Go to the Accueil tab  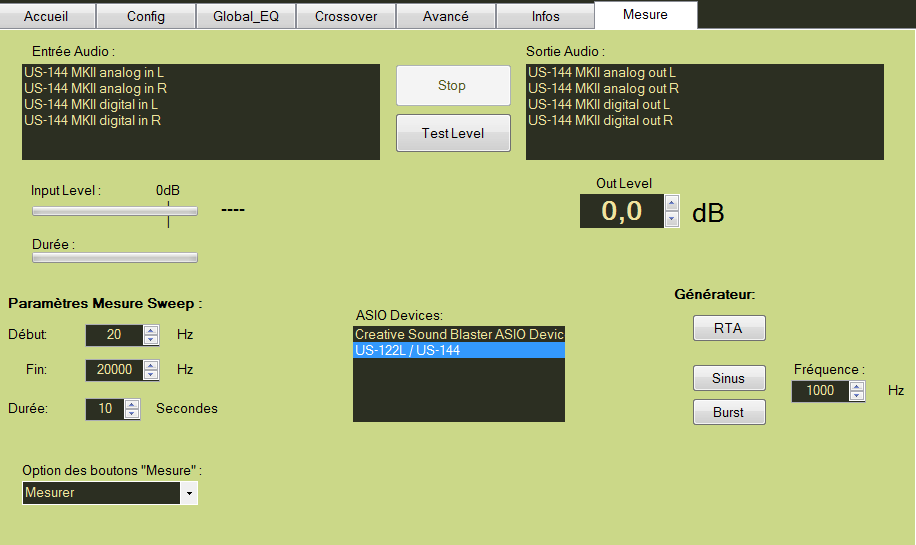48,16
